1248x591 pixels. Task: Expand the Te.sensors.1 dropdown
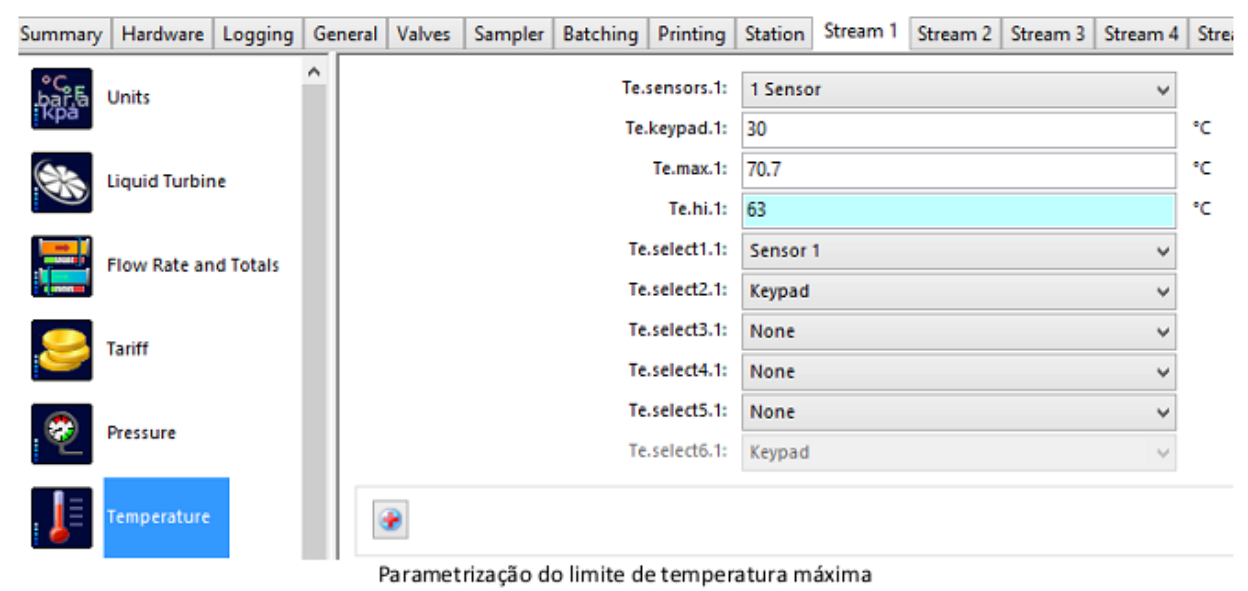pyautogui.click(x=958, y=90)
